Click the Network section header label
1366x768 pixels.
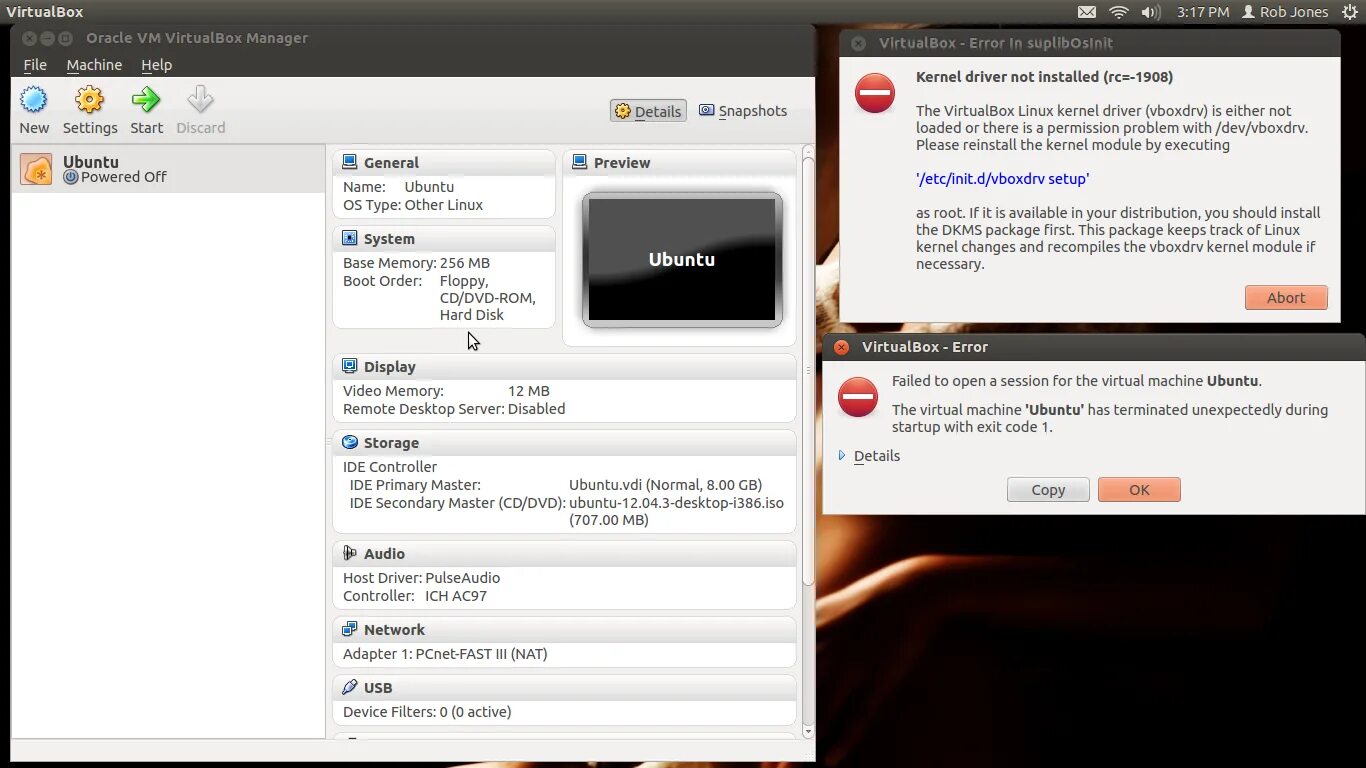pos(394,630)
